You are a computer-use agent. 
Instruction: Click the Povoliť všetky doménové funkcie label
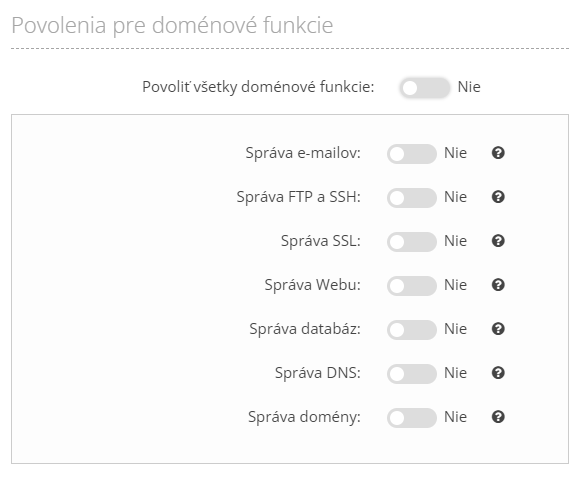tap(258, 87)
